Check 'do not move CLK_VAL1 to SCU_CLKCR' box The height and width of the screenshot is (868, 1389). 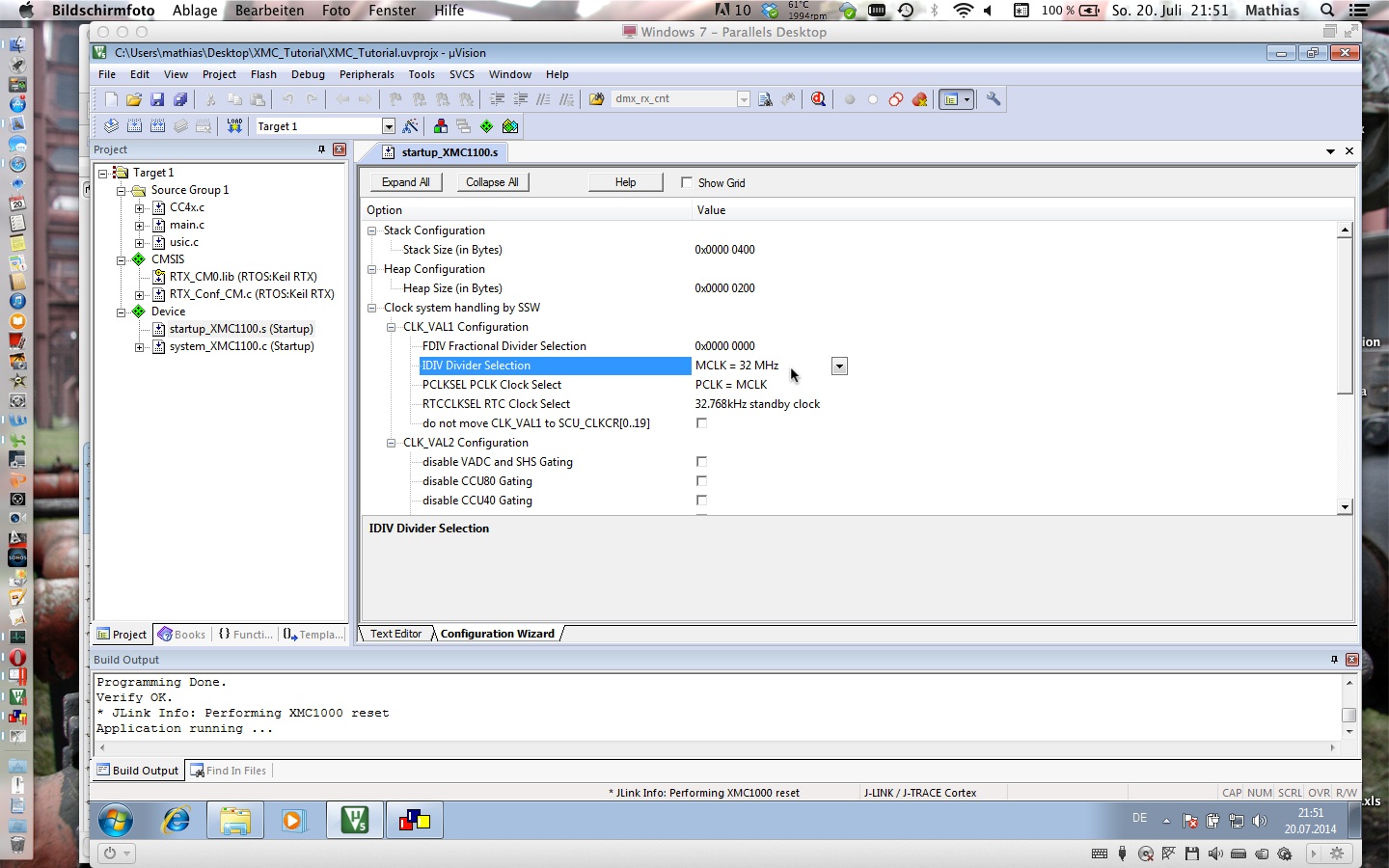point(701,423)
